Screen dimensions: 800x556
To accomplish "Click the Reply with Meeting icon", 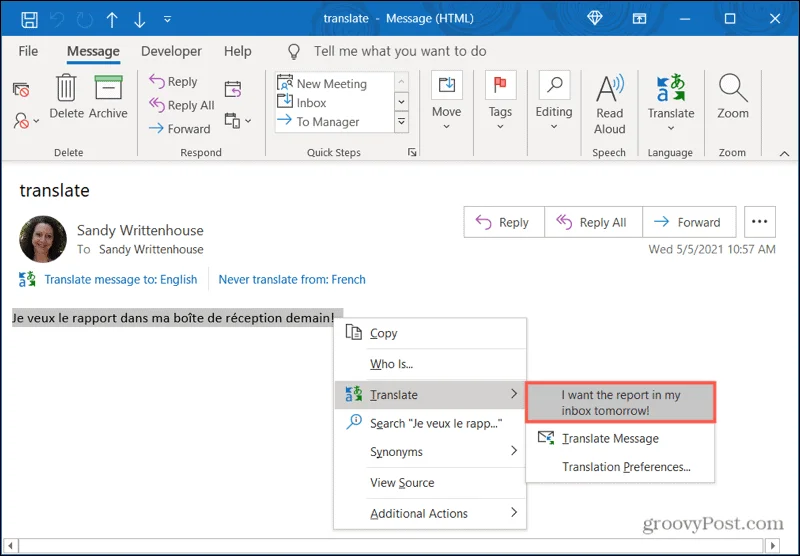I will click(x=233, y=89).
